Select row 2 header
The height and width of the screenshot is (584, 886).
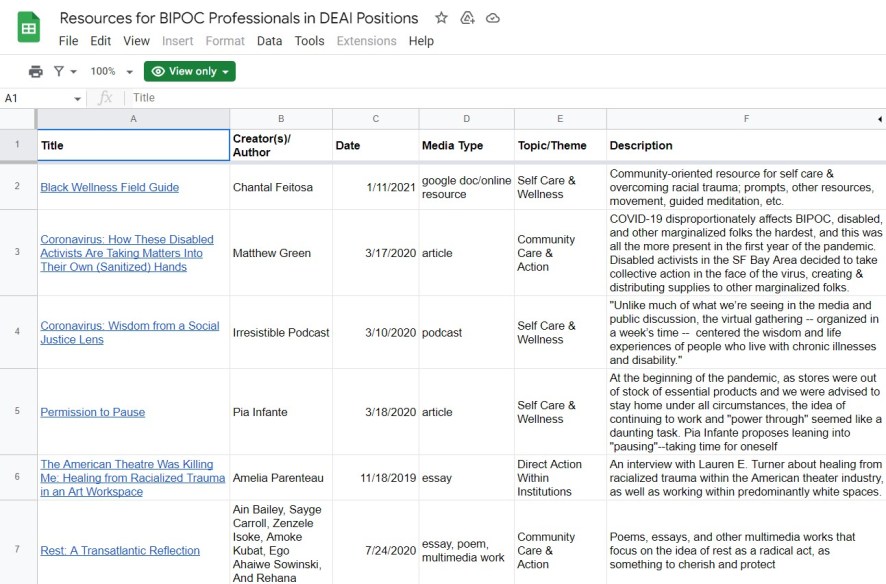coord(18,186)
